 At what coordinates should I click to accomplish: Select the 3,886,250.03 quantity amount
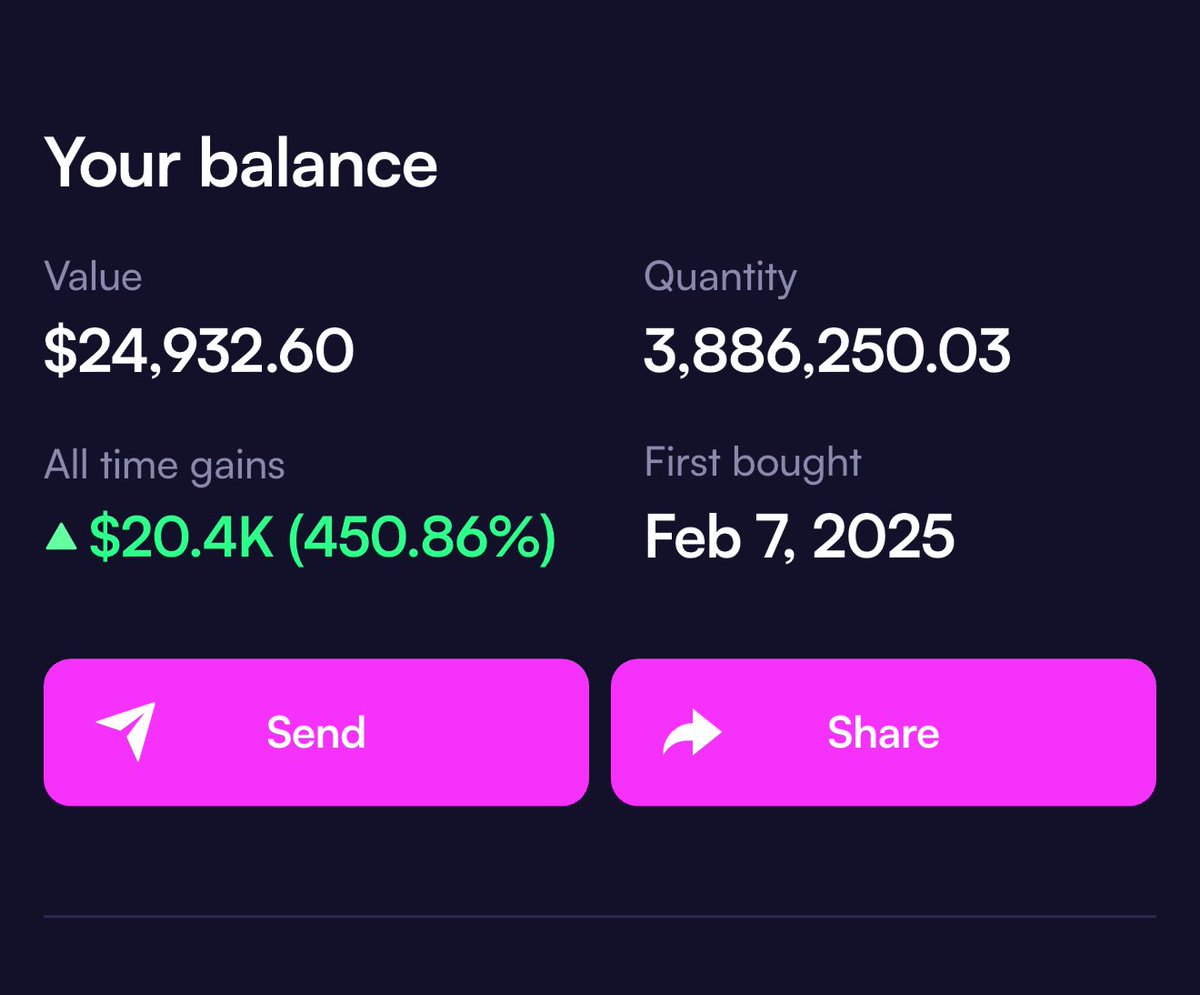[827, 352]
